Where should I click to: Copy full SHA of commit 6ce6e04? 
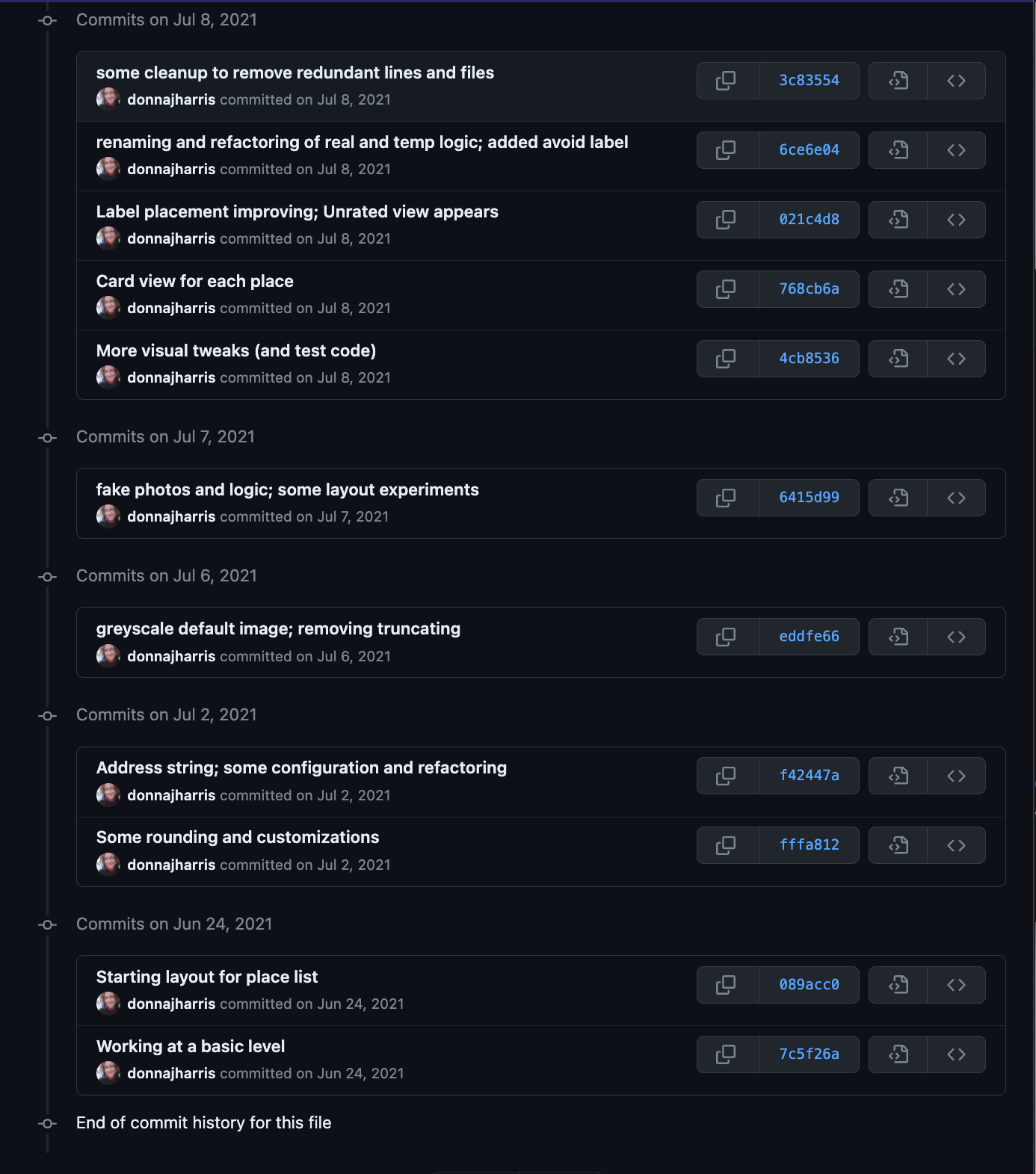pyautogui.click(x=727, y=149)
